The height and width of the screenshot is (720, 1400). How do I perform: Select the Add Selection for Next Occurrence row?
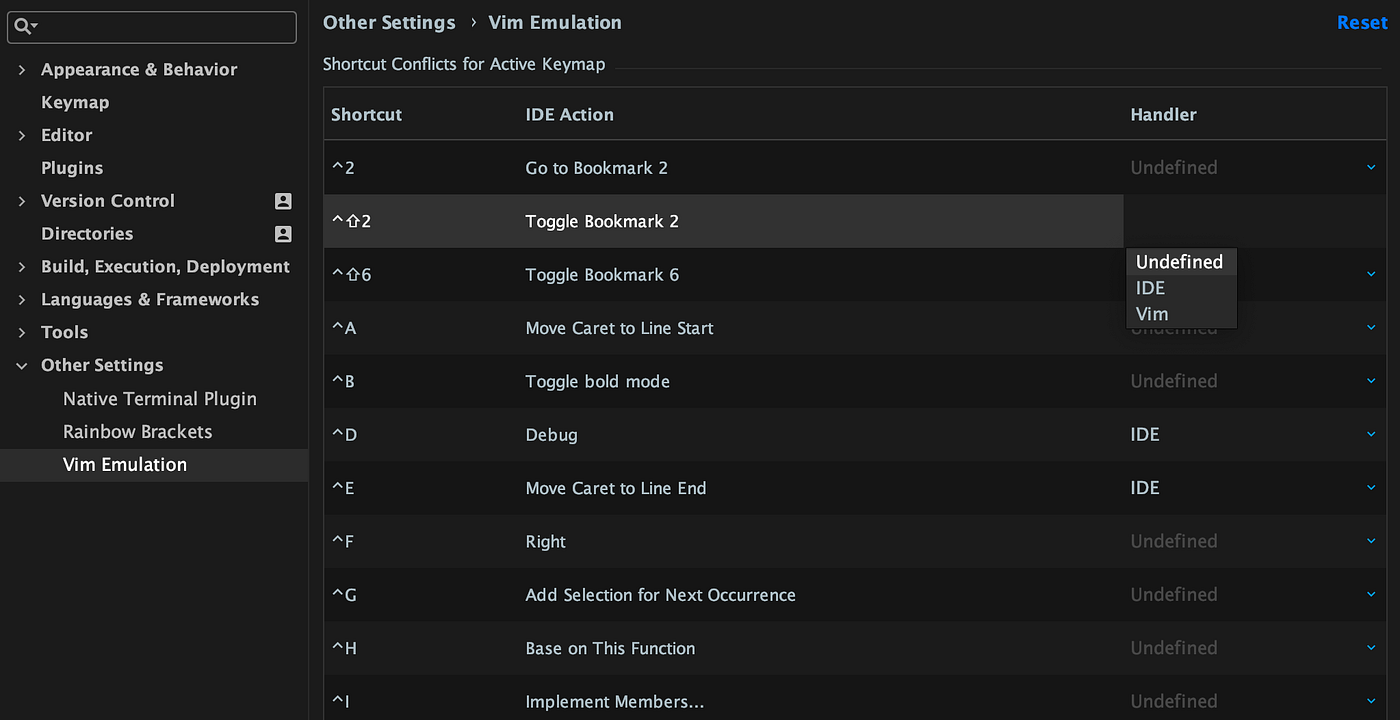click(660, 595)
